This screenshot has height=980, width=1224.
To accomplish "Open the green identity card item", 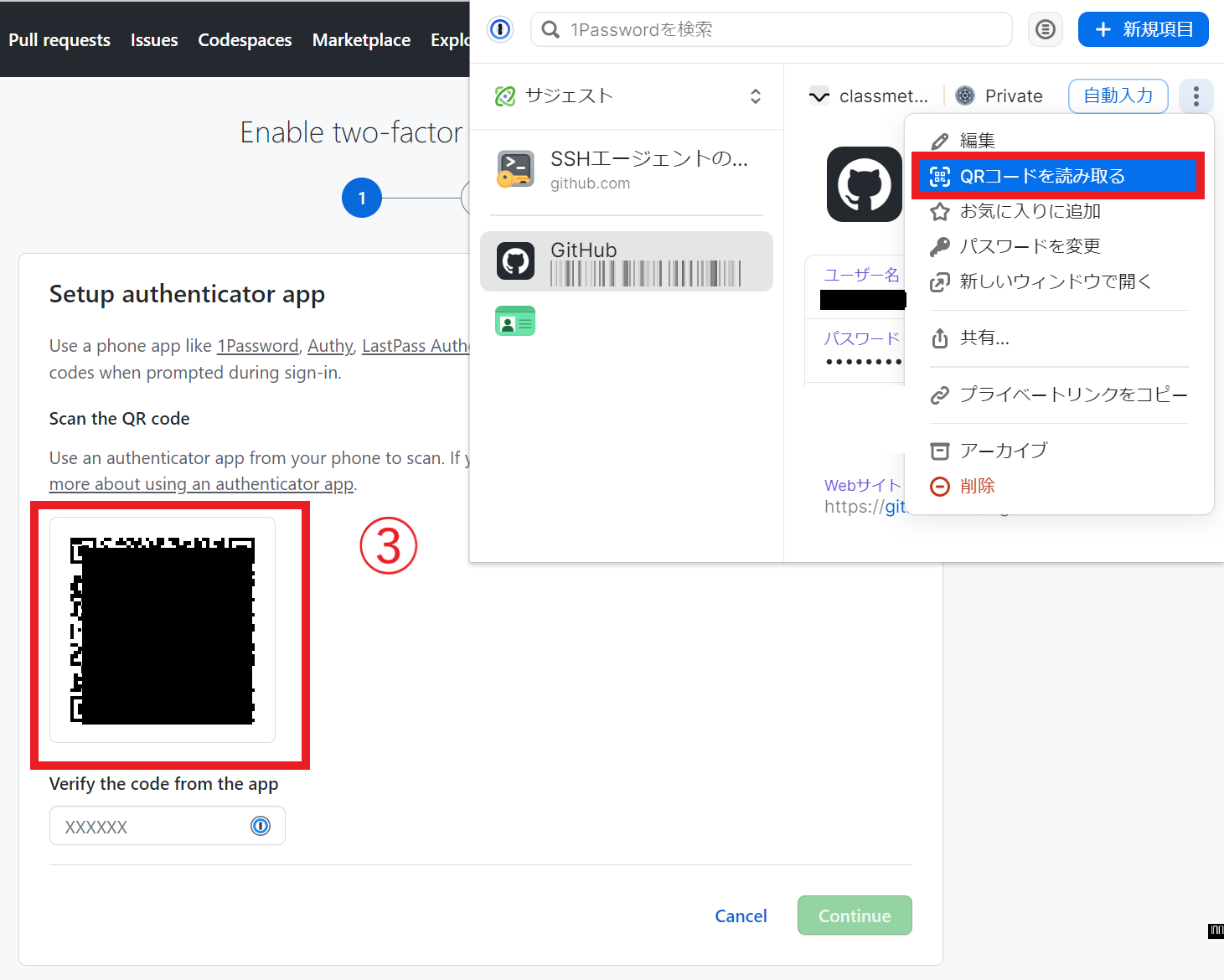I will pyautogui.click(x=515, y=321).
